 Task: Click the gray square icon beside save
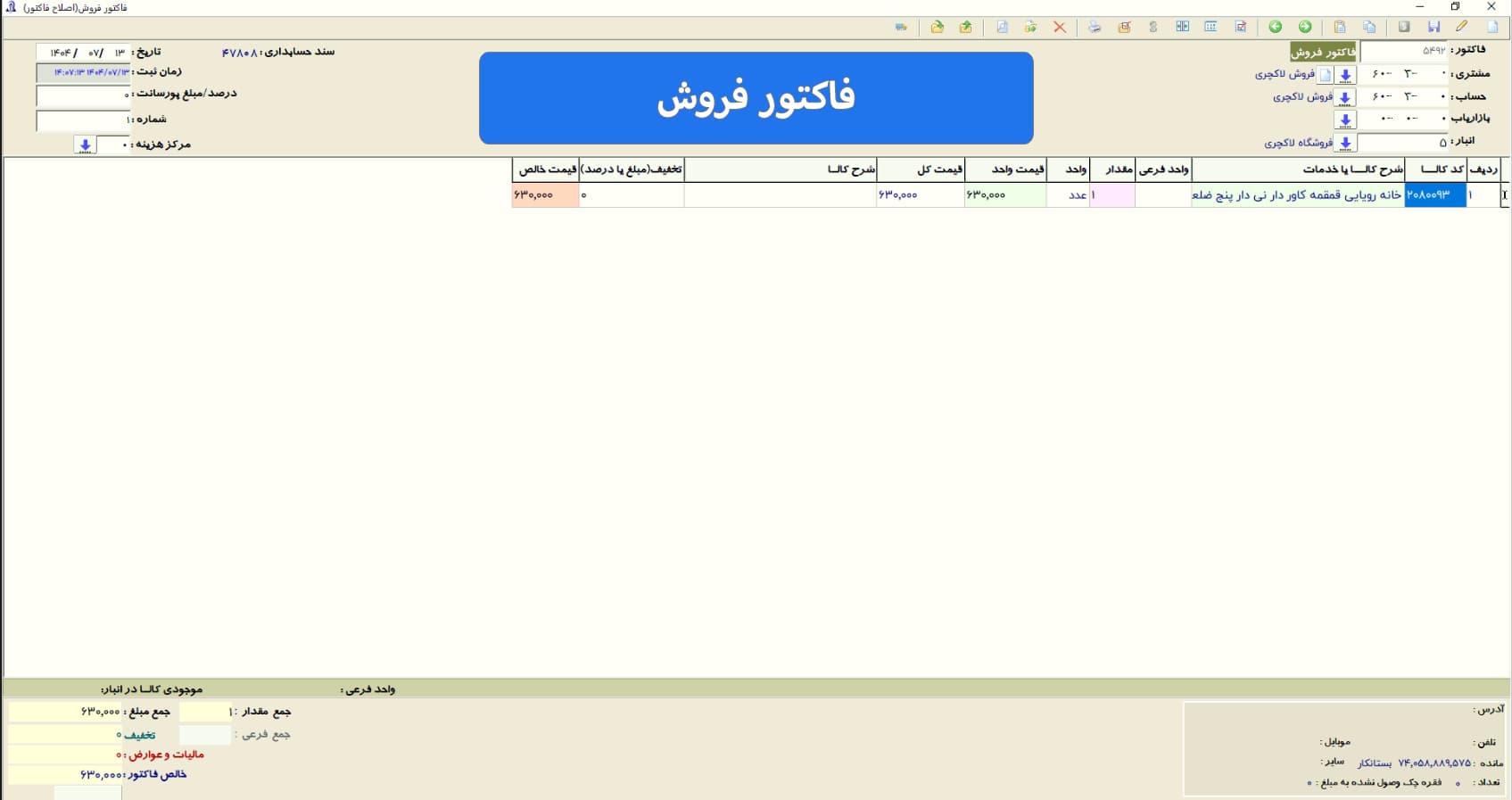[x=1404, y=27]
